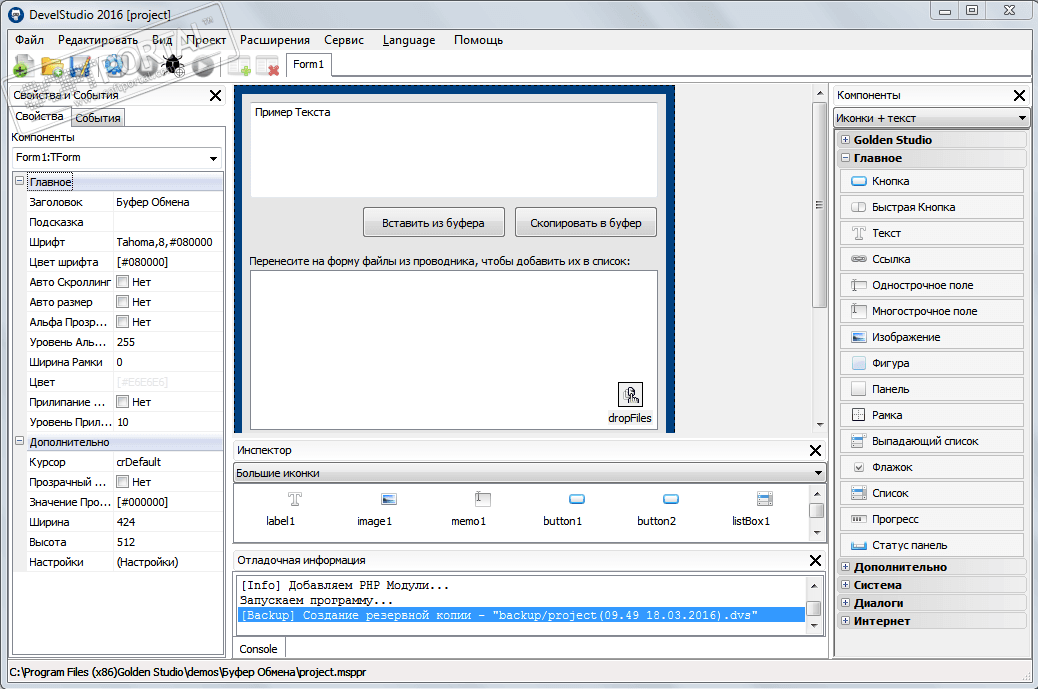1038x689 pixels.
Task: Select the Кнопка component in palette
Action: coord(931,181)
